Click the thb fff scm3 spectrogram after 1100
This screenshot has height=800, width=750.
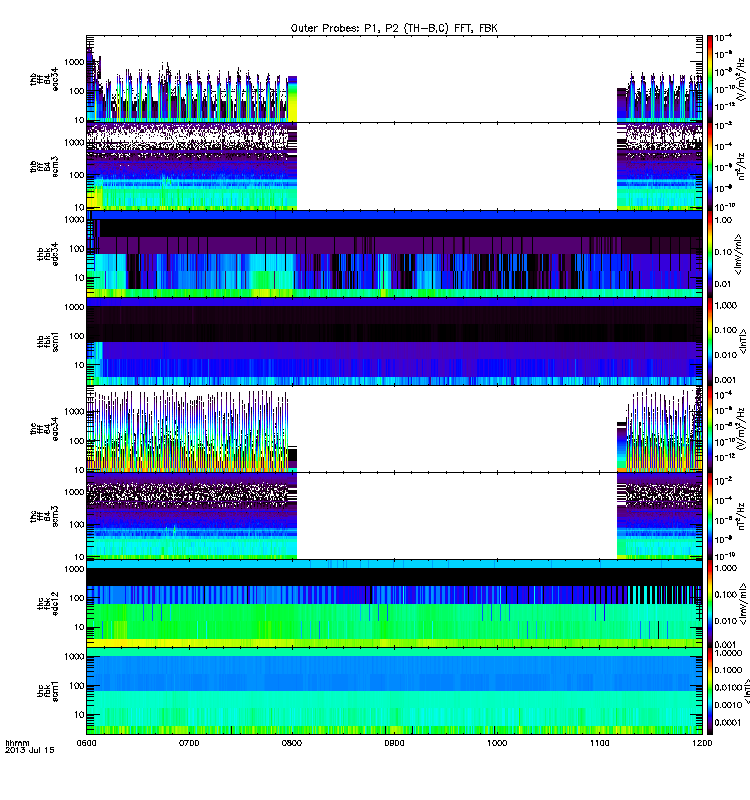tap(660, 167)
